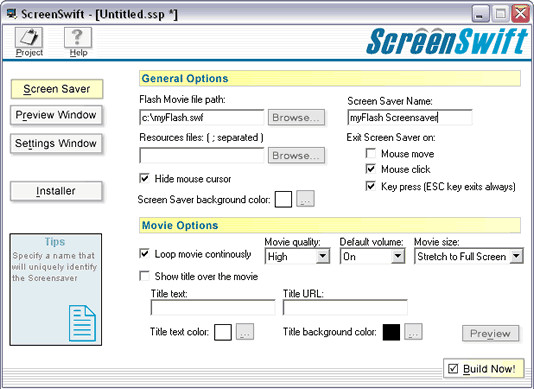Click the black Title background color swatch
This screenshot has height=389, width=534.
391,332
